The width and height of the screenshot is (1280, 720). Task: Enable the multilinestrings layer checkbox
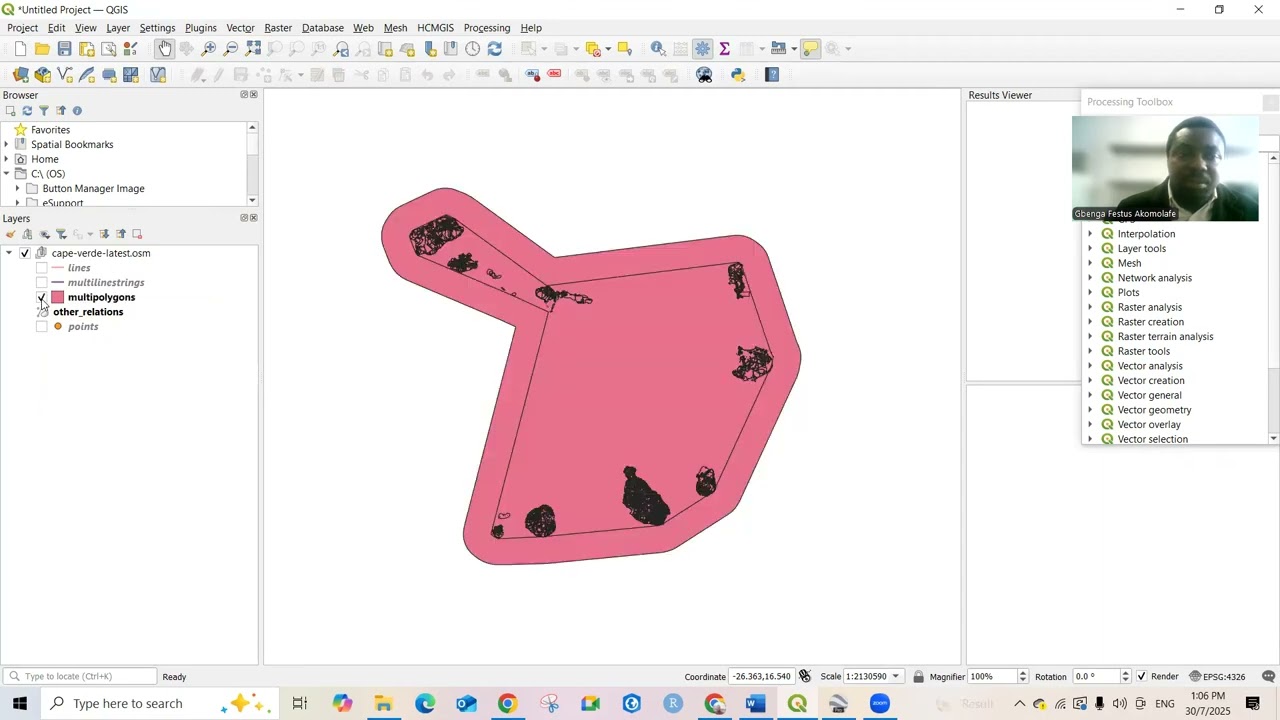point(42,283)
